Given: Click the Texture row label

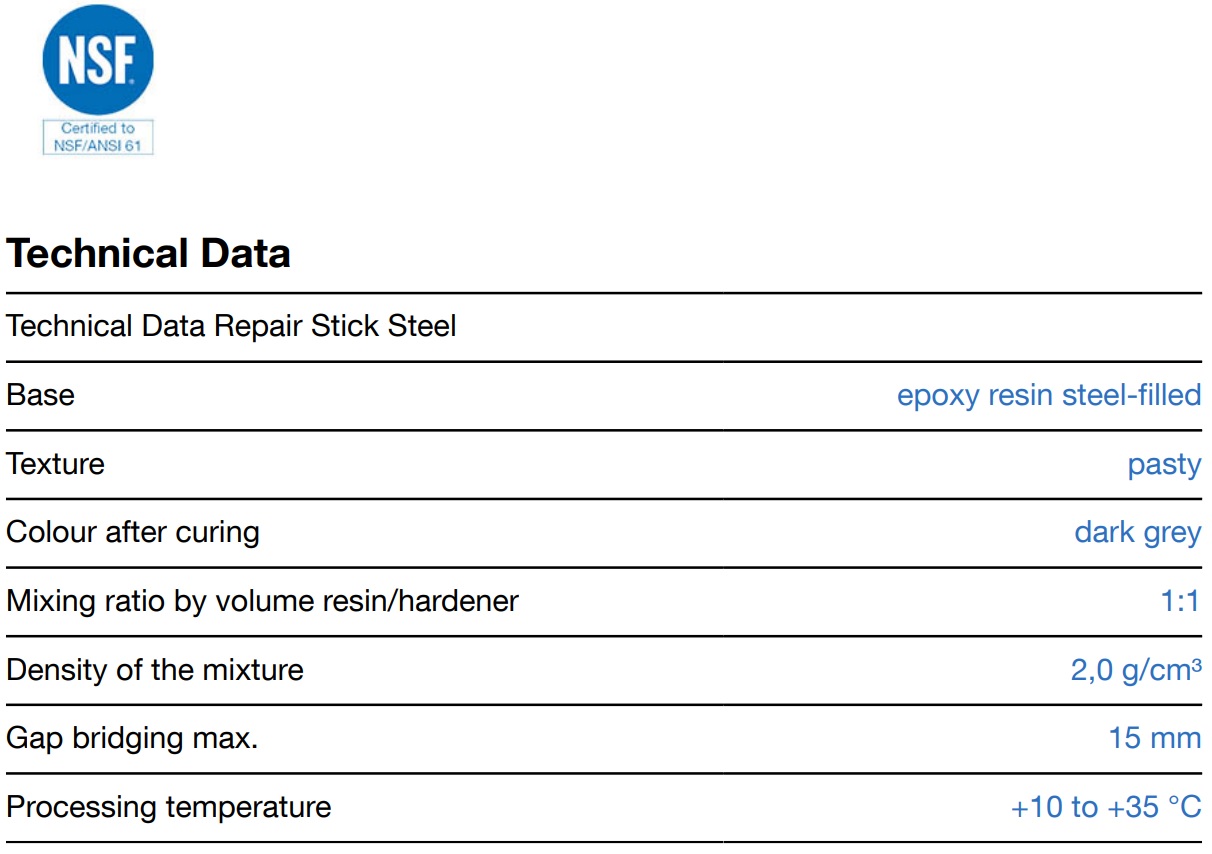Looking at the screenshot, I should click(55, 464).
